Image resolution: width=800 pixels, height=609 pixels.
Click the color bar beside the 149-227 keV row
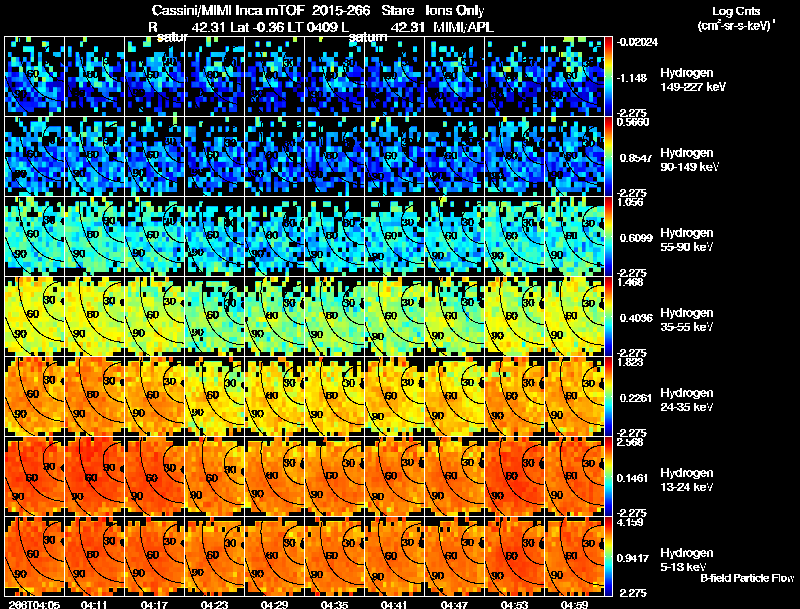pyautogui.click(x=608, y=77)
